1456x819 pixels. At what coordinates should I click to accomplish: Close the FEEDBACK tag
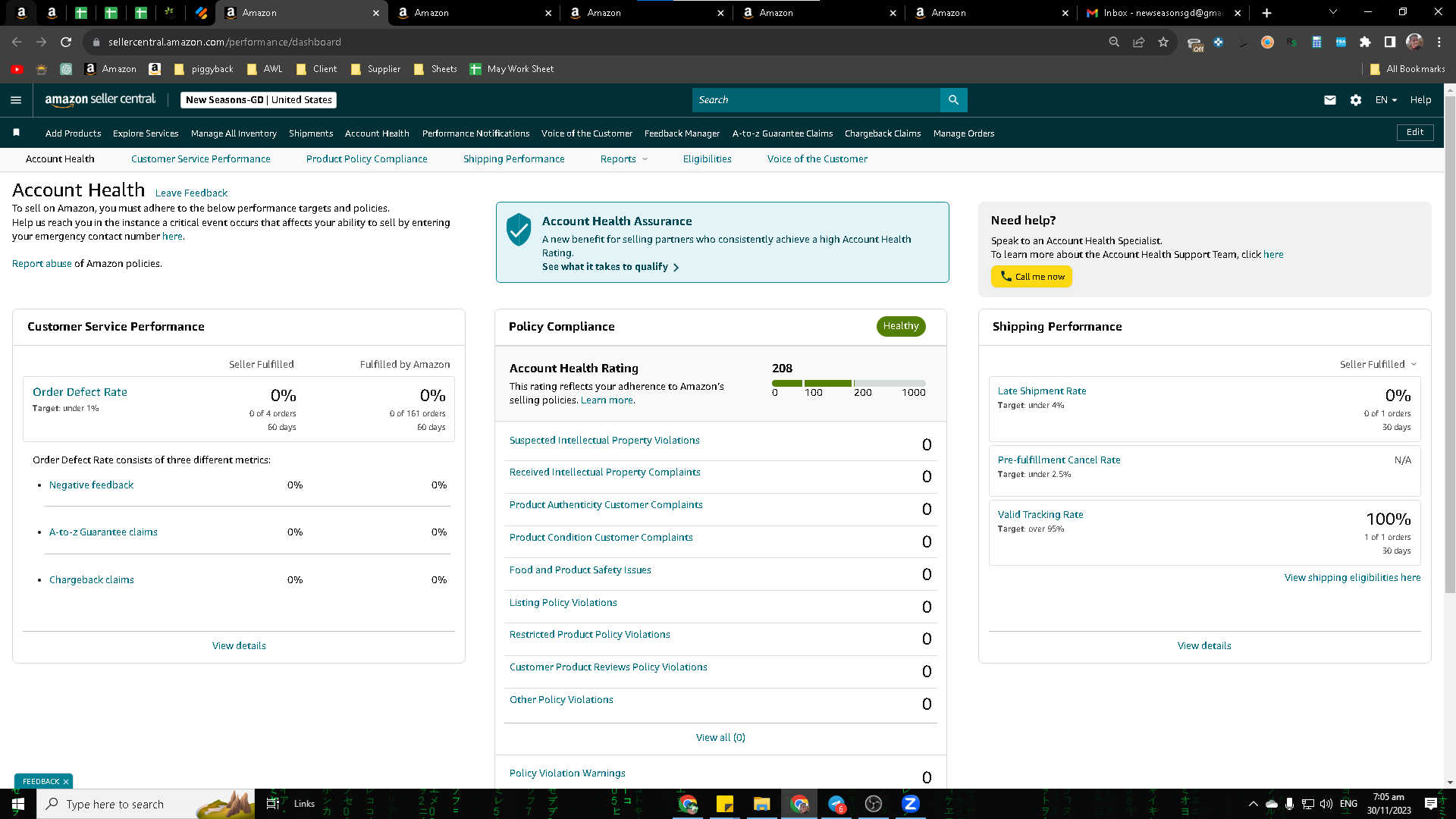(66, 782)
